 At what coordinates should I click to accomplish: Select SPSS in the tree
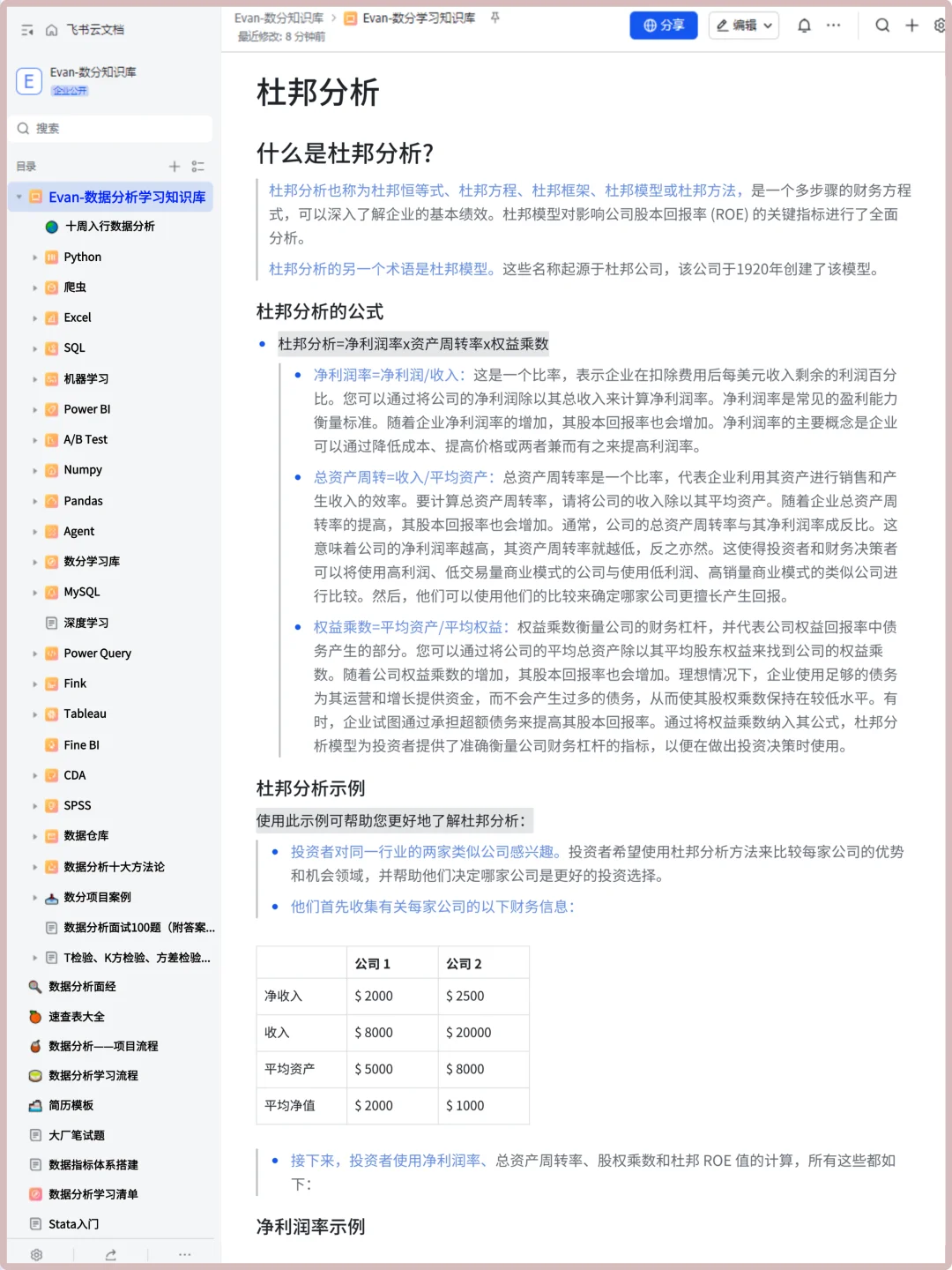(78, 806)
